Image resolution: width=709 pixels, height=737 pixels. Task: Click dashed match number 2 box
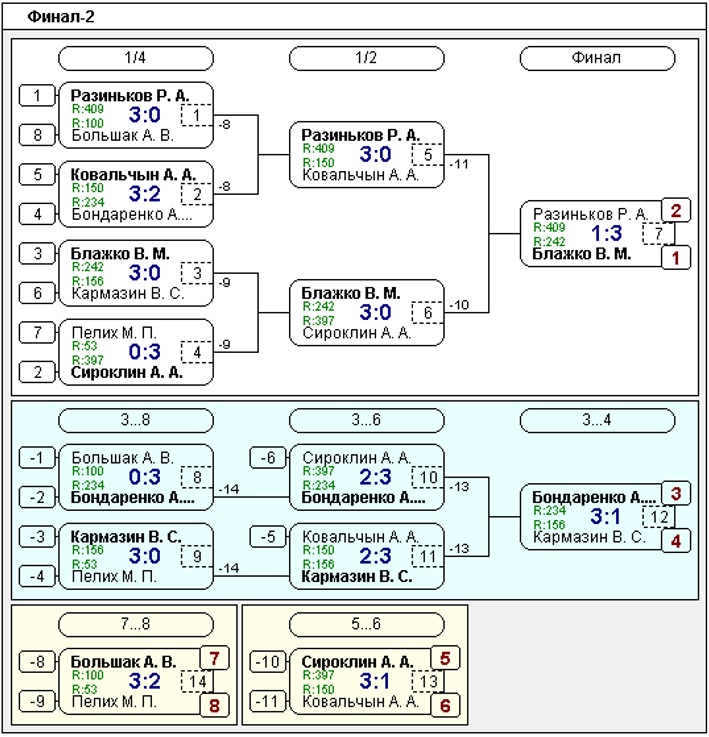[x=197, y=194]
